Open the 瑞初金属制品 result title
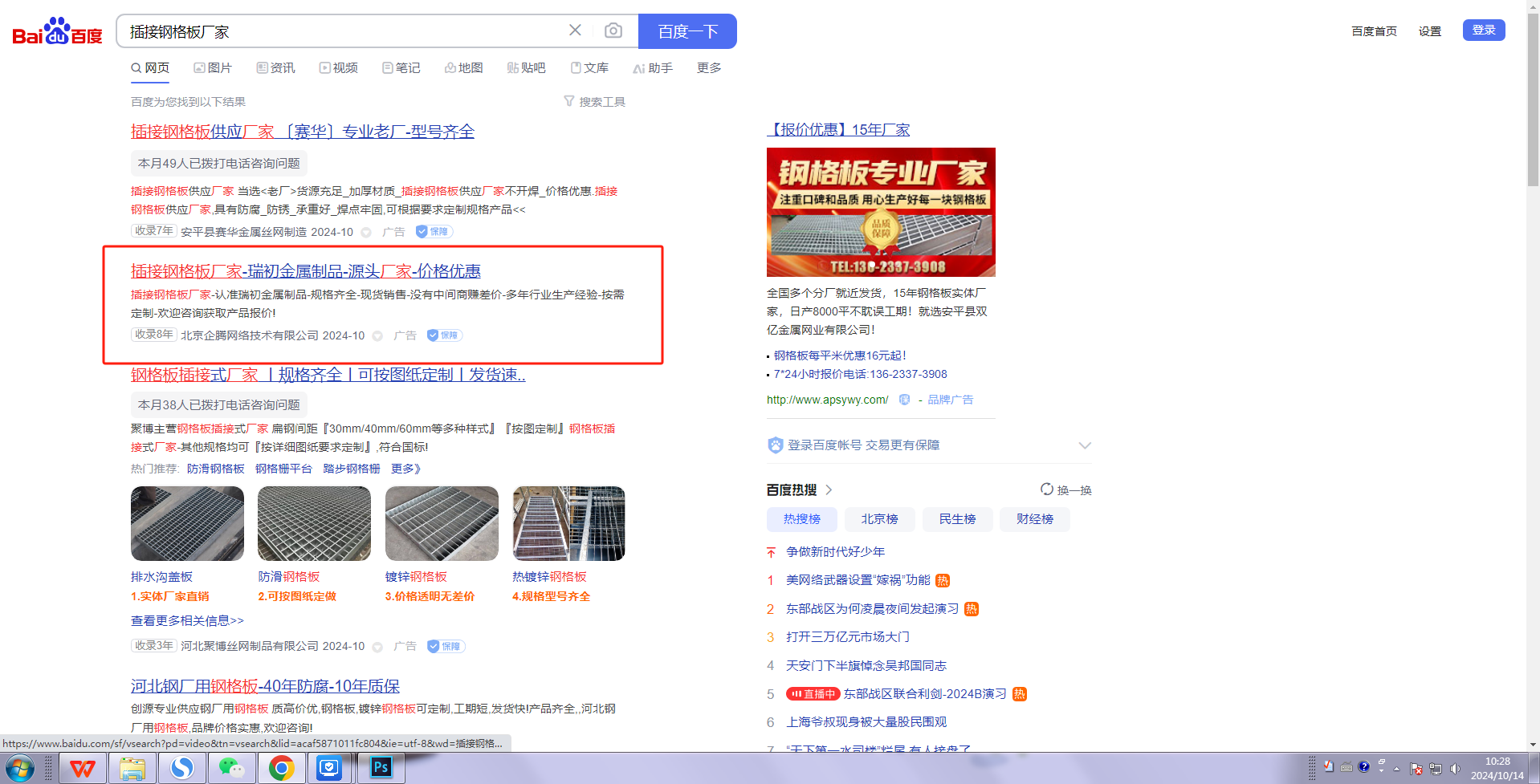Screen dimensions: 1540x784 coord(306,271)
